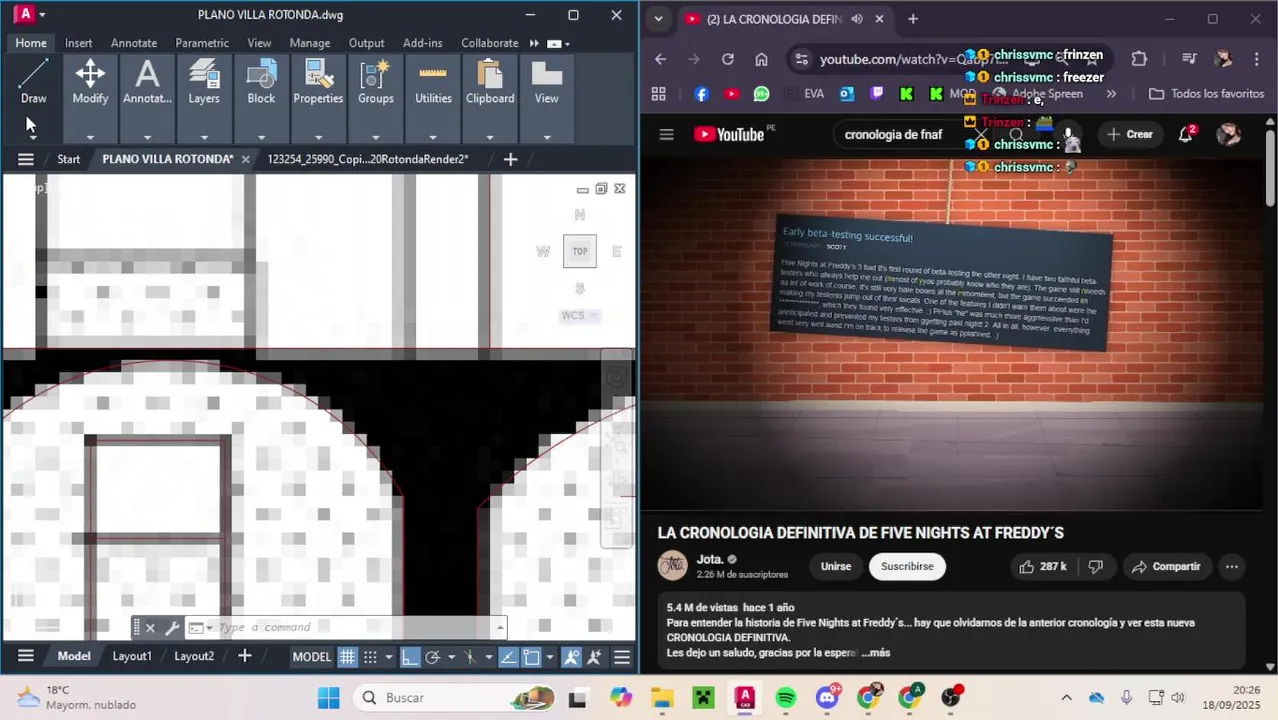
Task: Open snap mode settings dropdown arrow
Action: 388,657
